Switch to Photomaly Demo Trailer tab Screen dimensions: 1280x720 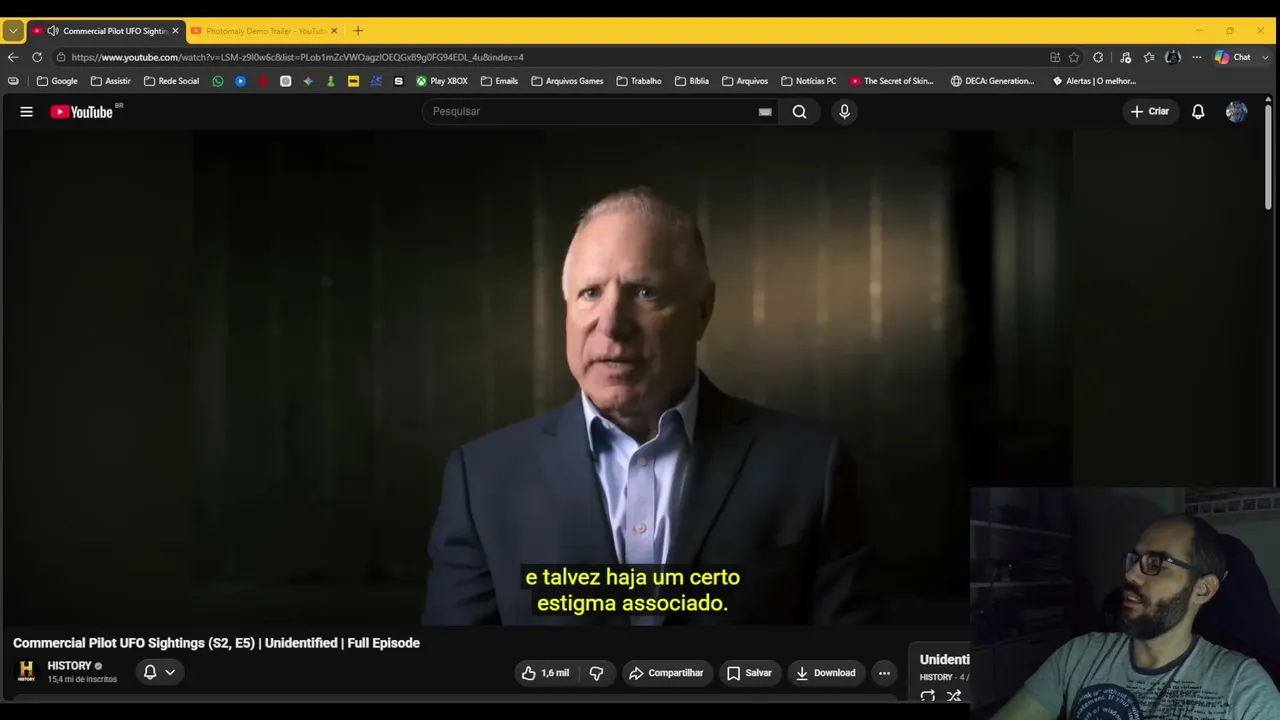click(264, 31)
